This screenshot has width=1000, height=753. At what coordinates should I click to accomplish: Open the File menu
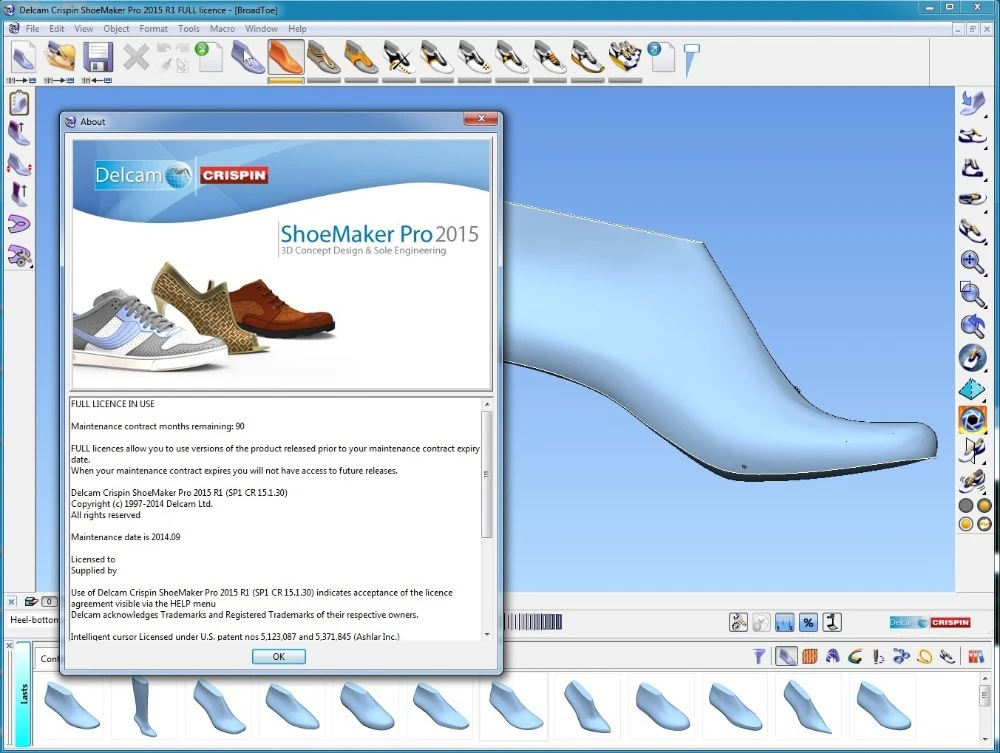[x=33, y=29]
